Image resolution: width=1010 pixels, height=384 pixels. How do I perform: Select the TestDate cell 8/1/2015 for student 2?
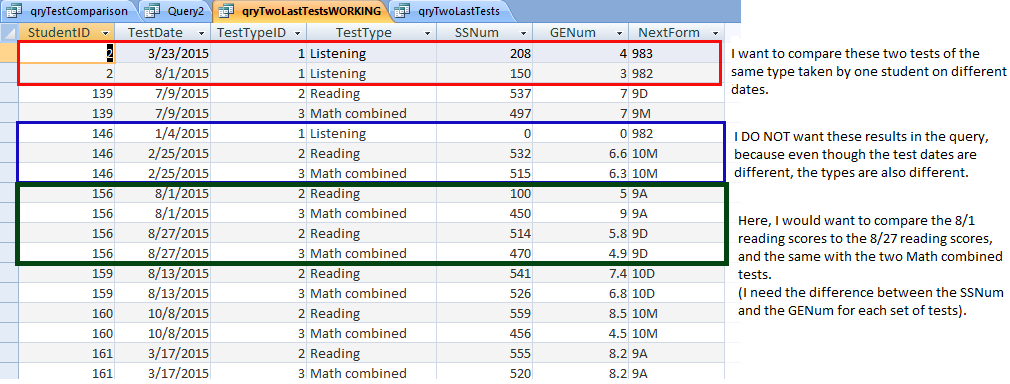coord(162,73)
